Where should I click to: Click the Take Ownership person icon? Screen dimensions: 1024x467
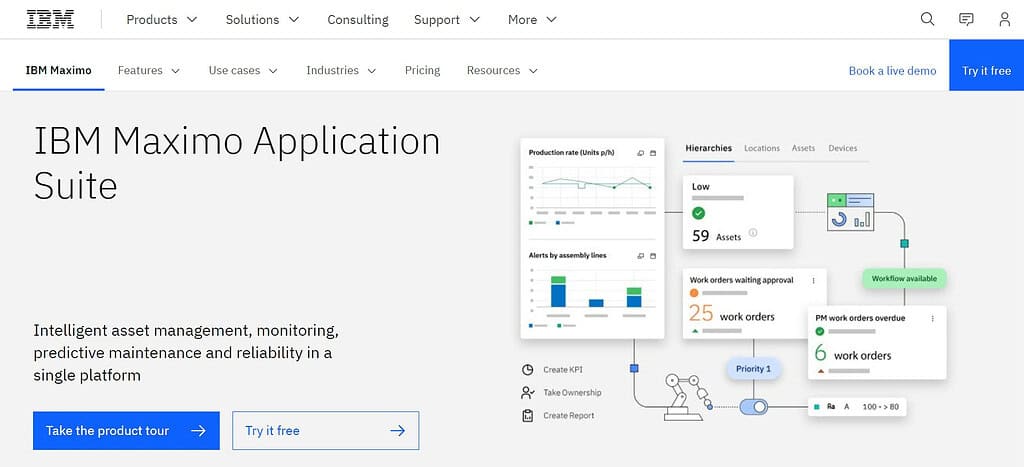(x=528, y=393)
